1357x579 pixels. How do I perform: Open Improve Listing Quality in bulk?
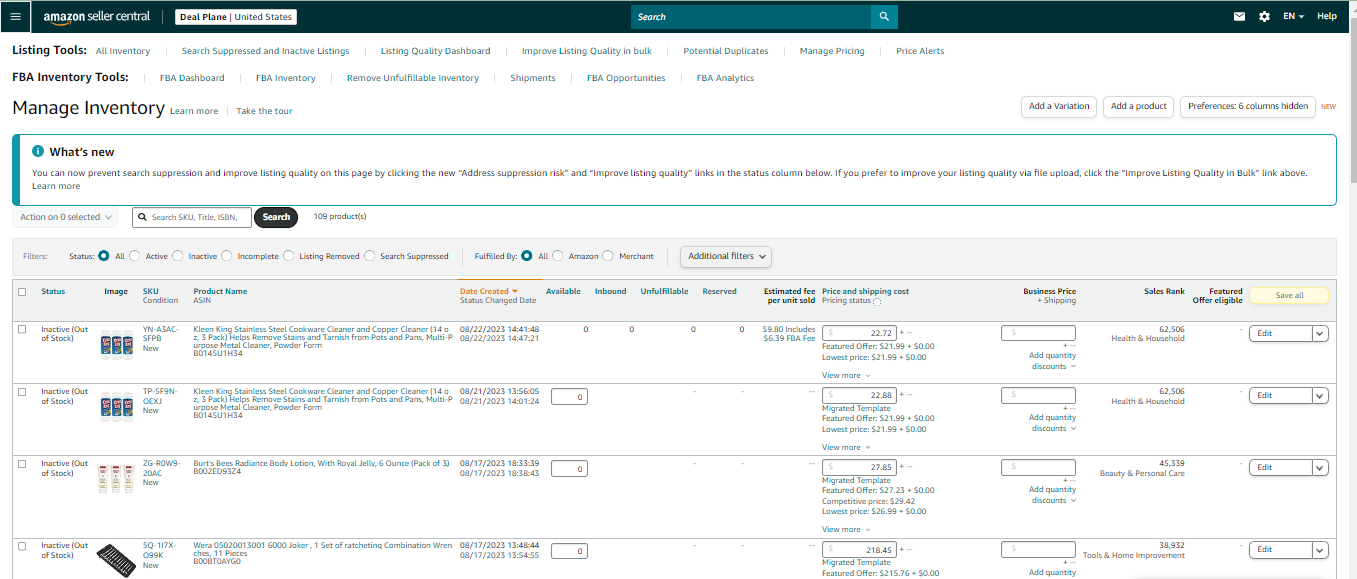coord(586,51)
